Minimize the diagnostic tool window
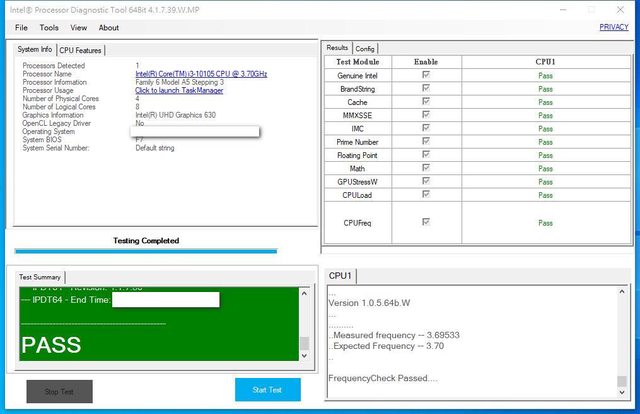Image resolution: width=640 pixels, height=414 pixels. [564, 9]
